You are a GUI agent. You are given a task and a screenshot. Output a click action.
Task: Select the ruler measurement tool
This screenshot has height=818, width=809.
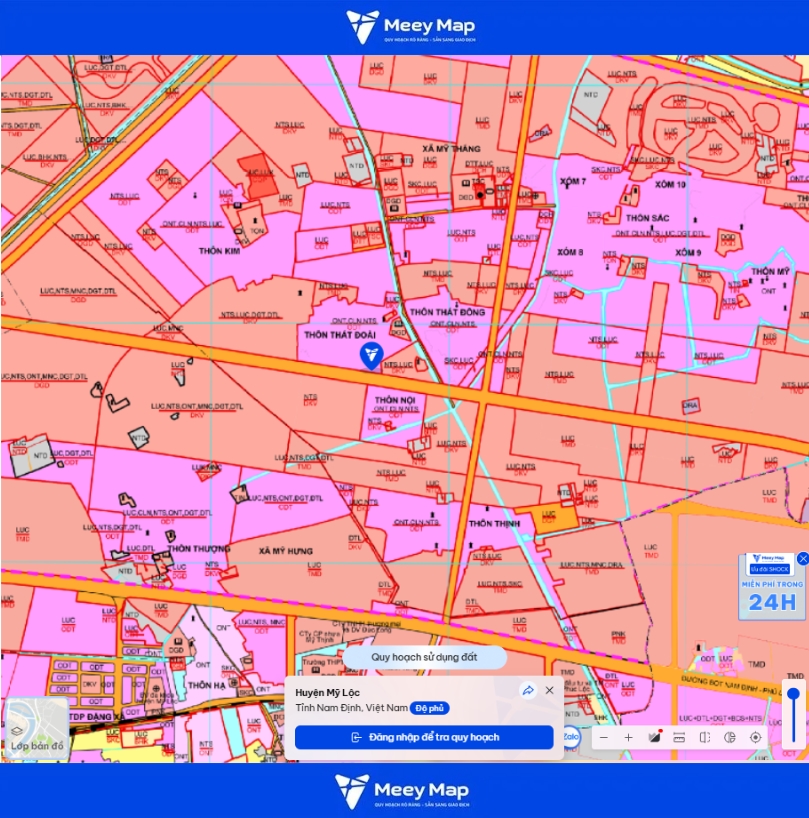coord(679,737)
